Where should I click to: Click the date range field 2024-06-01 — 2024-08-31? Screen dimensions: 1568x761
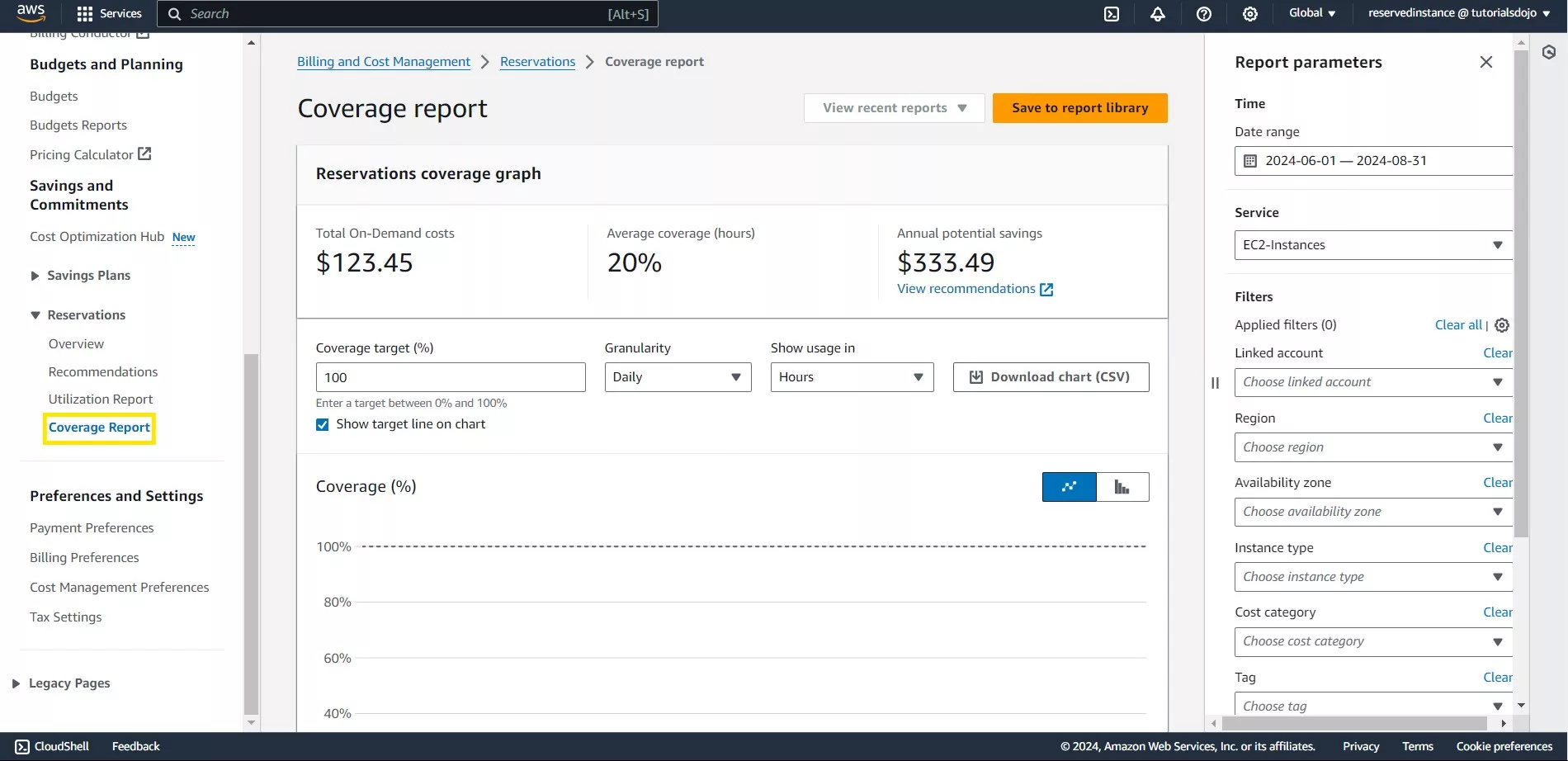[1373, 161]
